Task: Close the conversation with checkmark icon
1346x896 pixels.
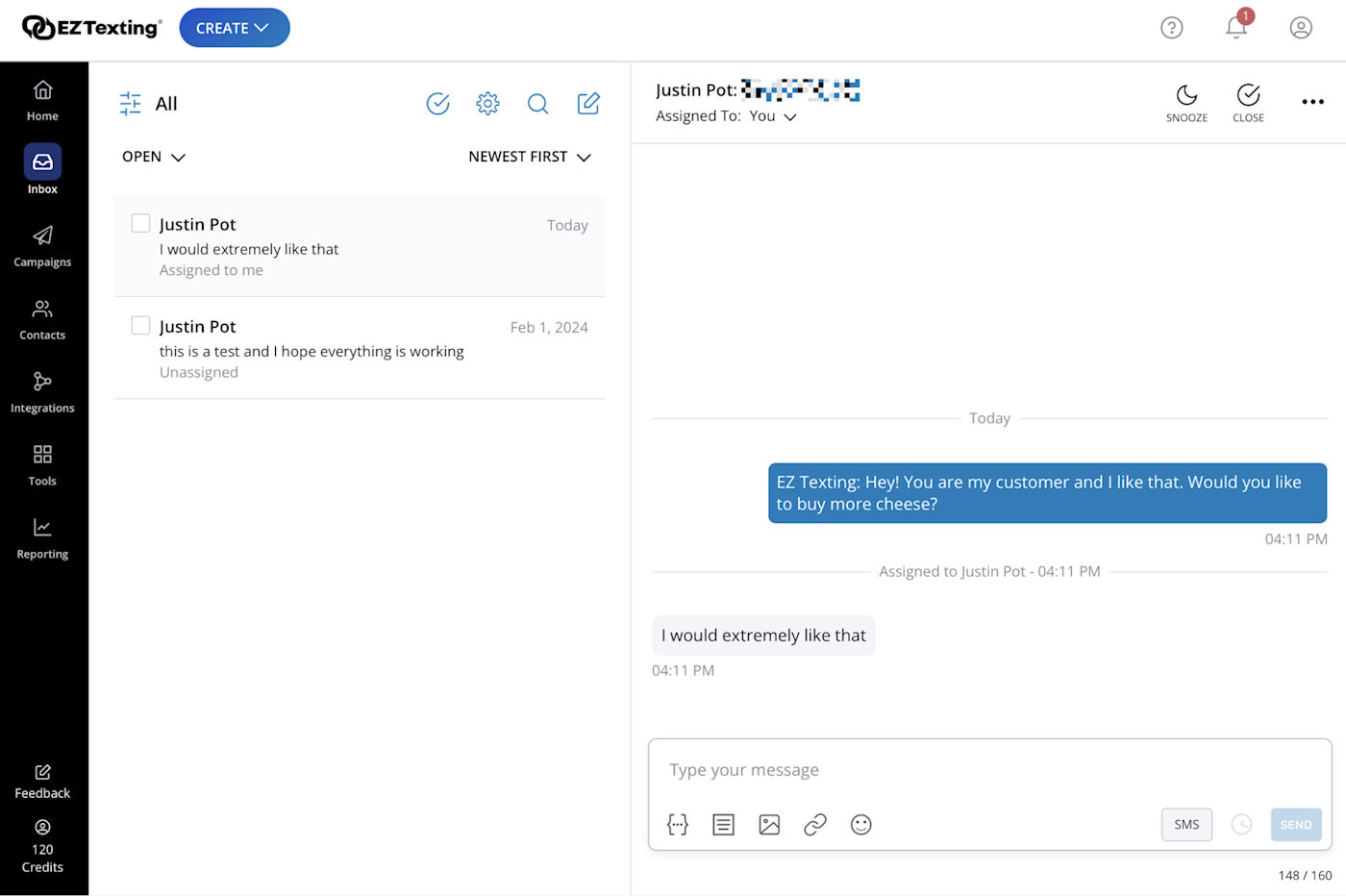Action: [x=1248, y=103]
